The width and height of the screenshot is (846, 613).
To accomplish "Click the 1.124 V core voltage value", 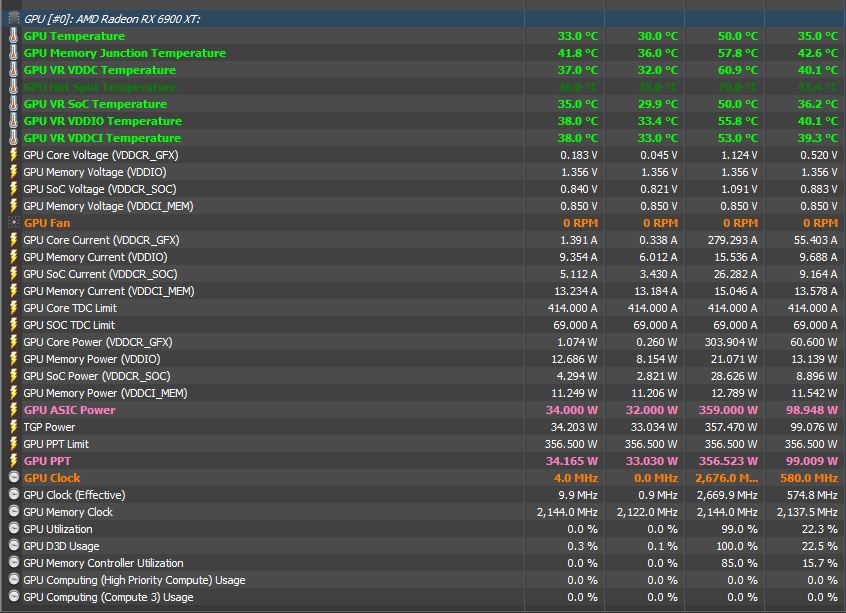I will click(739, 155).
